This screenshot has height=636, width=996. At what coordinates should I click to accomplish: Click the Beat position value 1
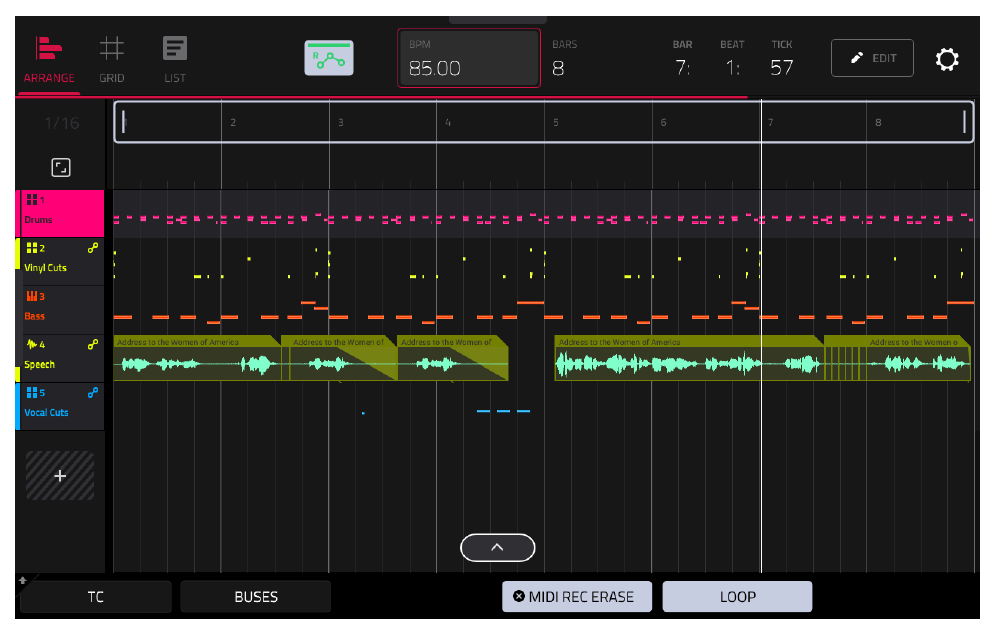tap(732, 67)
